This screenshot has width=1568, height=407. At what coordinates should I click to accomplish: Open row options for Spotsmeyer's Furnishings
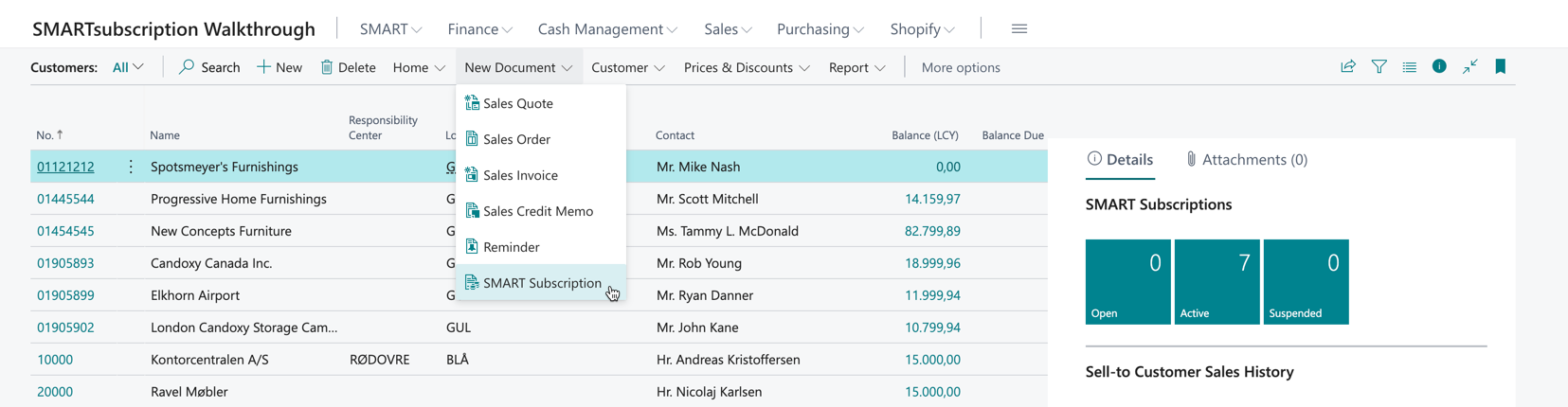(x=131, y=167)
